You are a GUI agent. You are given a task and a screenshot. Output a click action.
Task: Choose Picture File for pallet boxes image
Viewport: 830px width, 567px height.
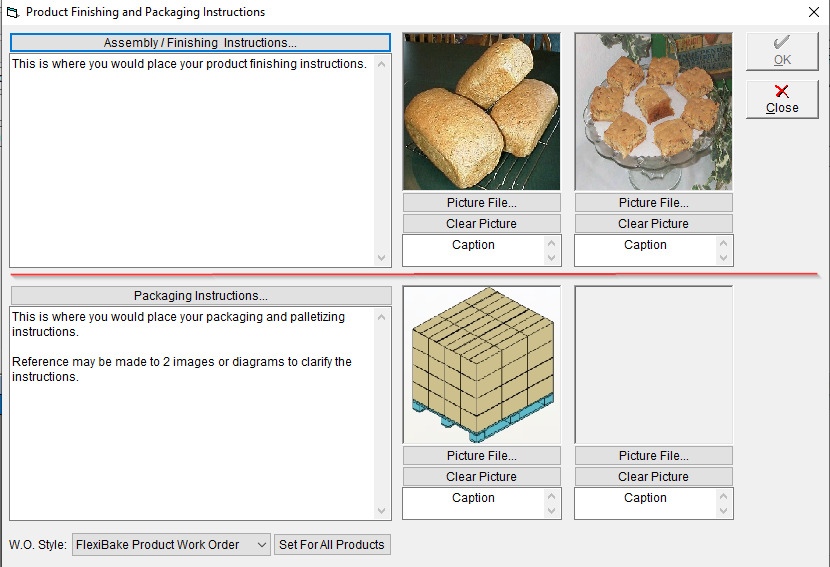pyautogui.click(x=482, y=456)
